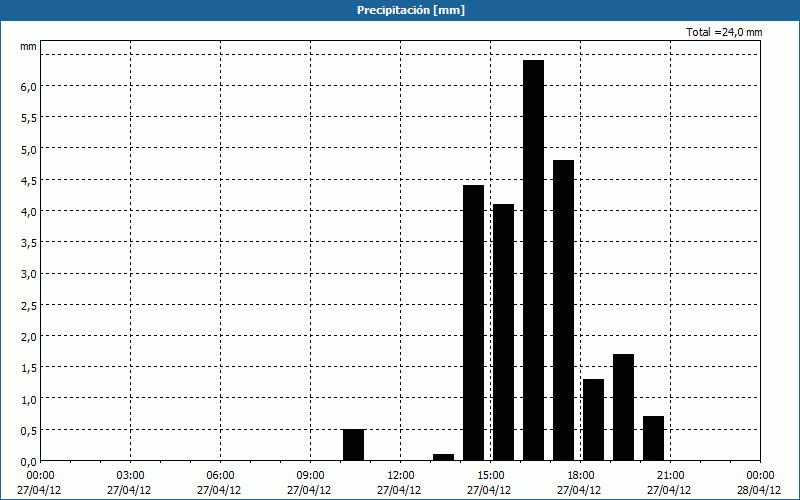Click the 3,5 y-axis label
800x500 pixels.
[29, 242]
